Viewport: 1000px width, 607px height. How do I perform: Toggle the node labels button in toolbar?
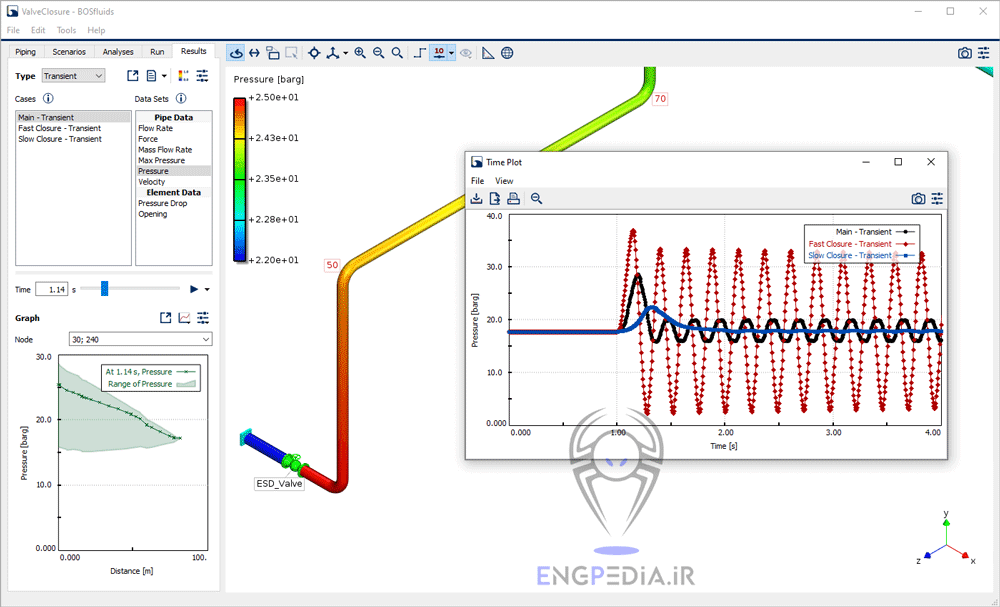click(438, 53)
